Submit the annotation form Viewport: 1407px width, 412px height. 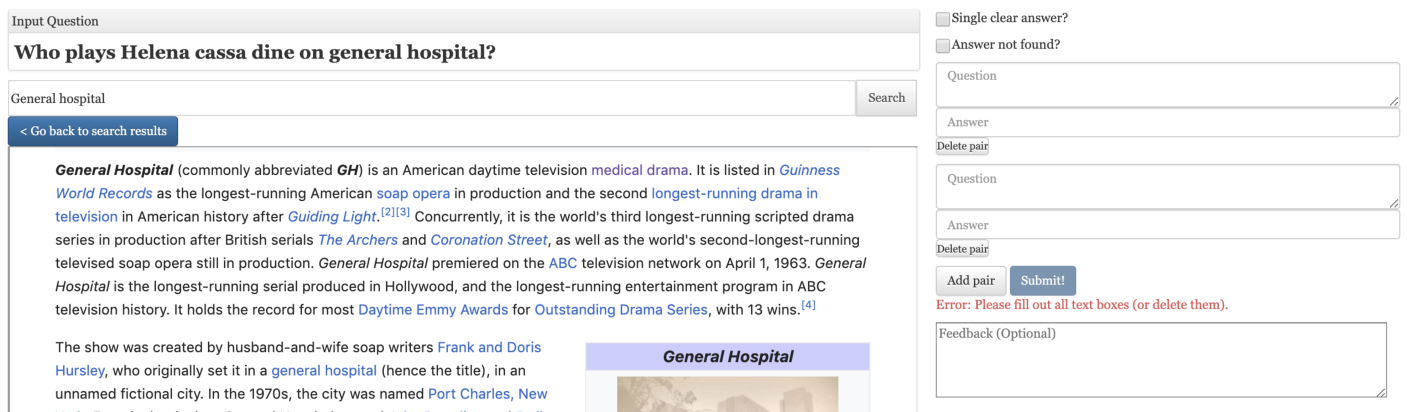(x=1043, y=280)
